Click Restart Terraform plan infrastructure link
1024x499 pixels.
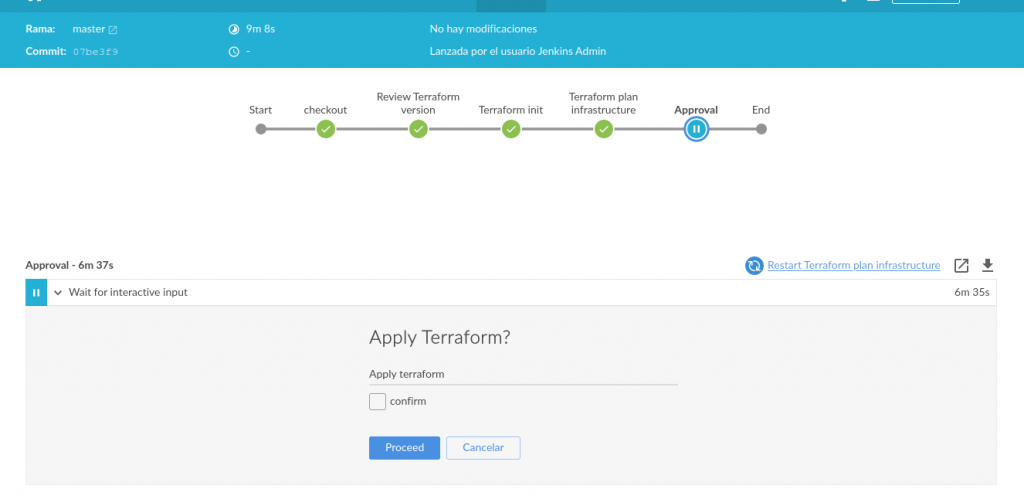[853, 265]
